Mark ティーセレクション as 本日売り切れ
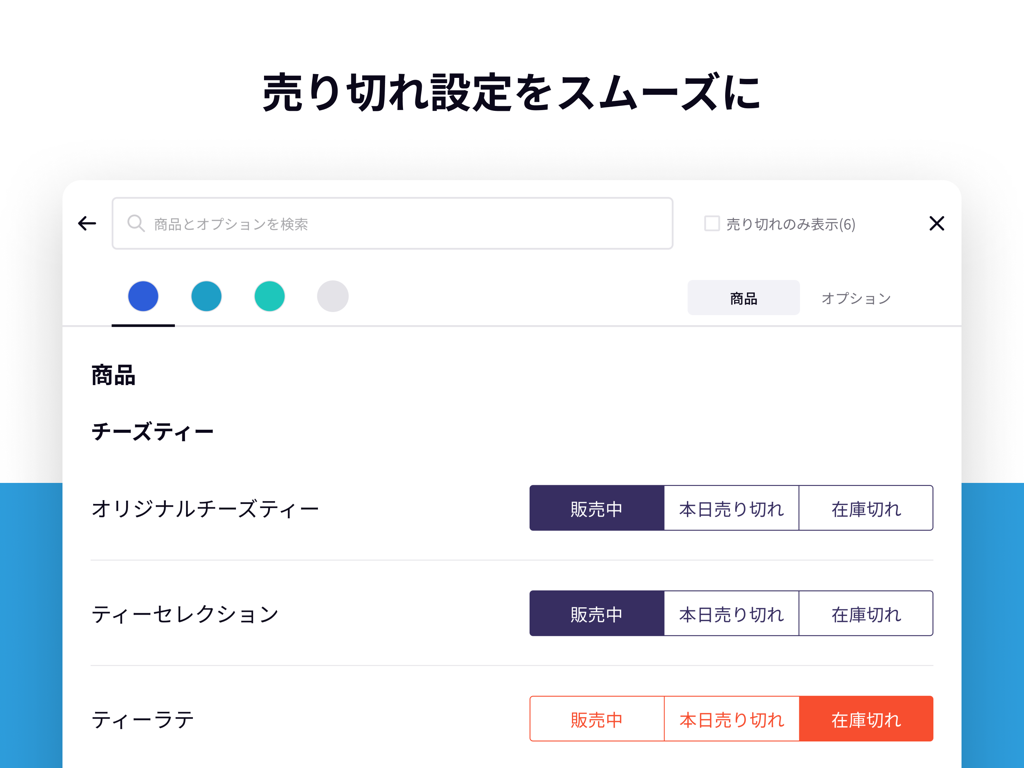The width and height of the screenshot is (1024, 768). coord(731,614)
